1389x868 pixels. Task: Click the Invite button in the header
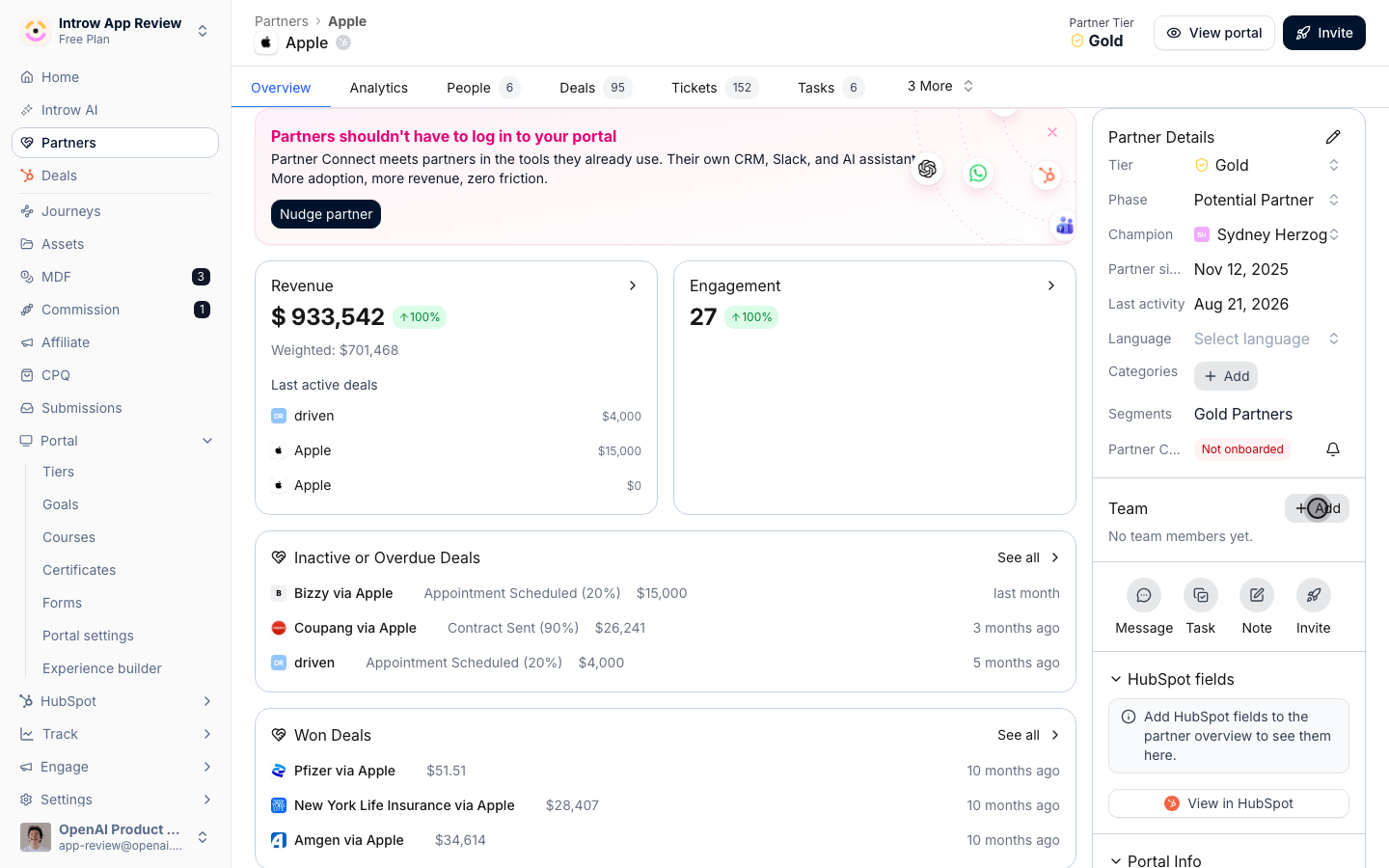(1324, 33)
